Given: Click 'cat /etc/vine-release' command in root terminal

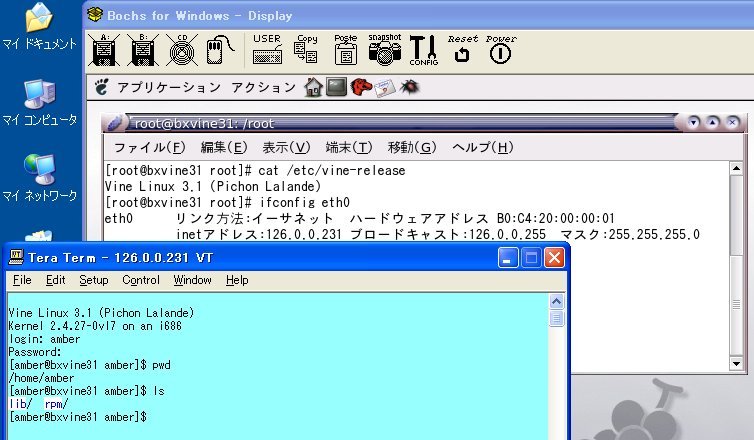Looking at the screenshot, I should point(332,171).
